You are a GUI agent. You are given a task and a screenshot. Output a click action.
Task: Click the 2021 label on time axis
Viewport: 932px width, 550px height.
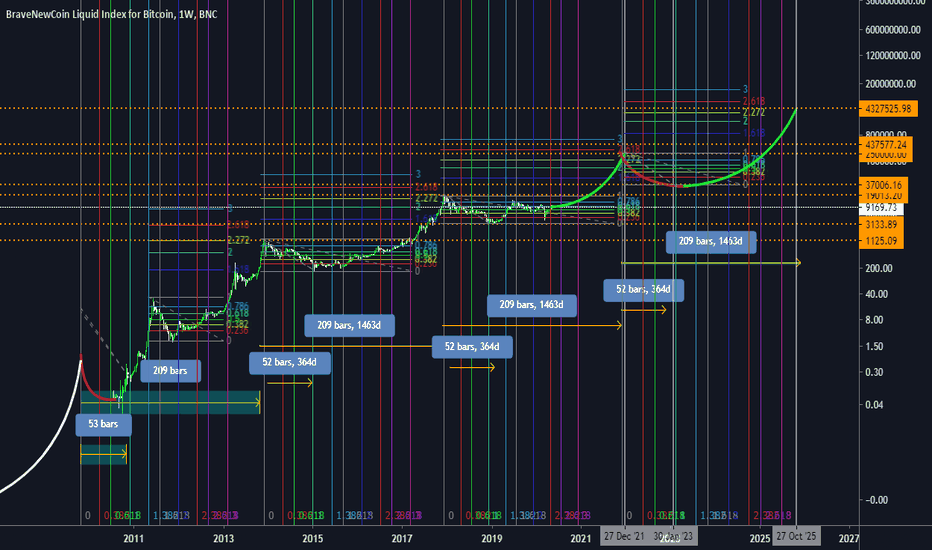(x=581, y=539)
